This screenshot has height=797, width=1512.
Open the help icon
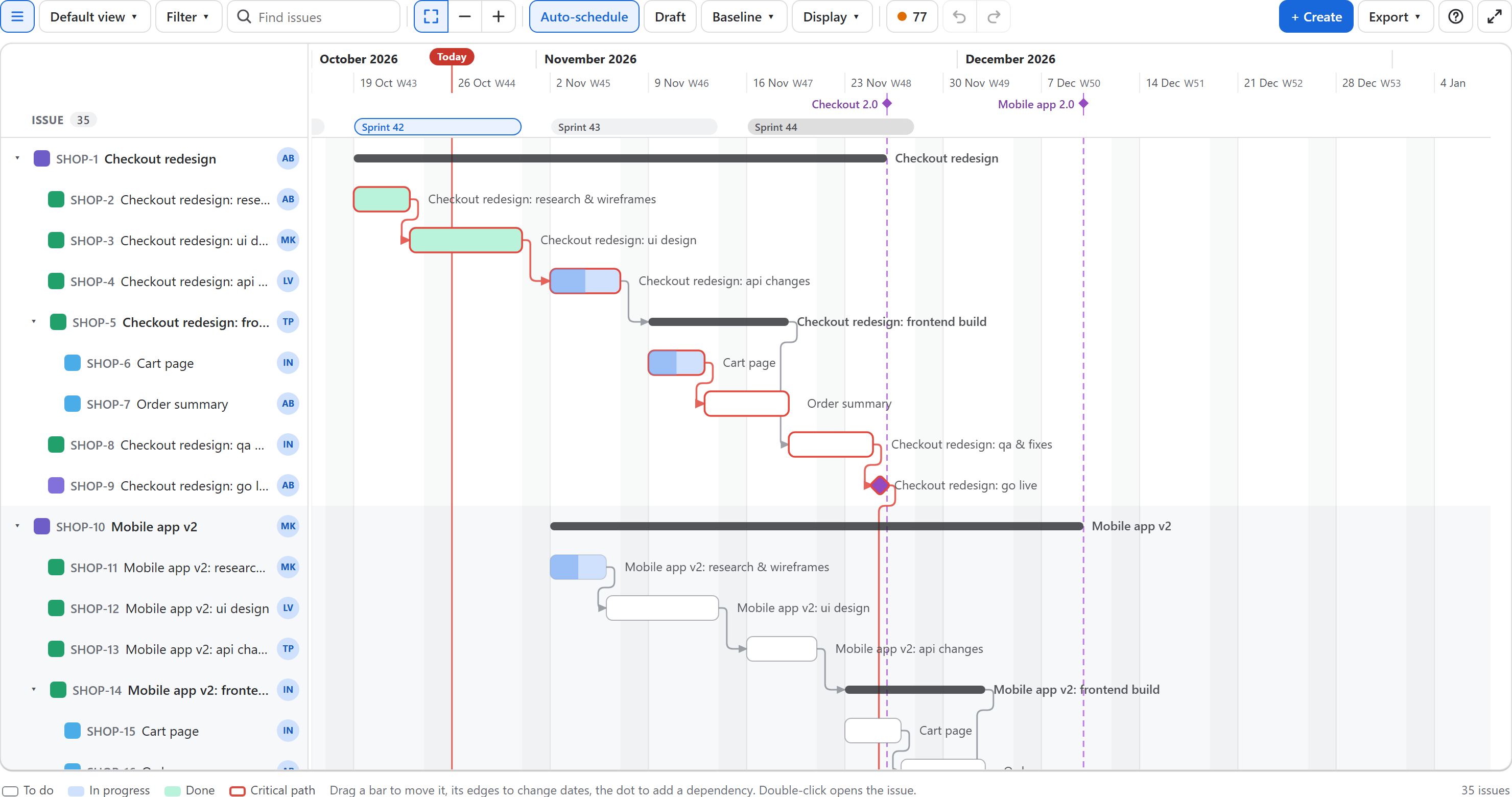coord(1455,16)
